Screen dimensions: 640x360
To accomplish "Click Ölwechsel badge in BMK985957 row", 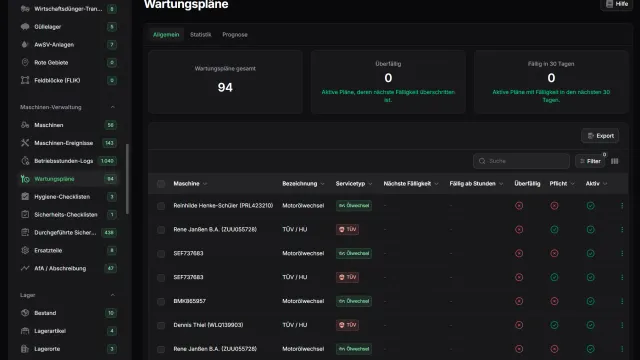I will pyautogui.click(x=353, y=301).
